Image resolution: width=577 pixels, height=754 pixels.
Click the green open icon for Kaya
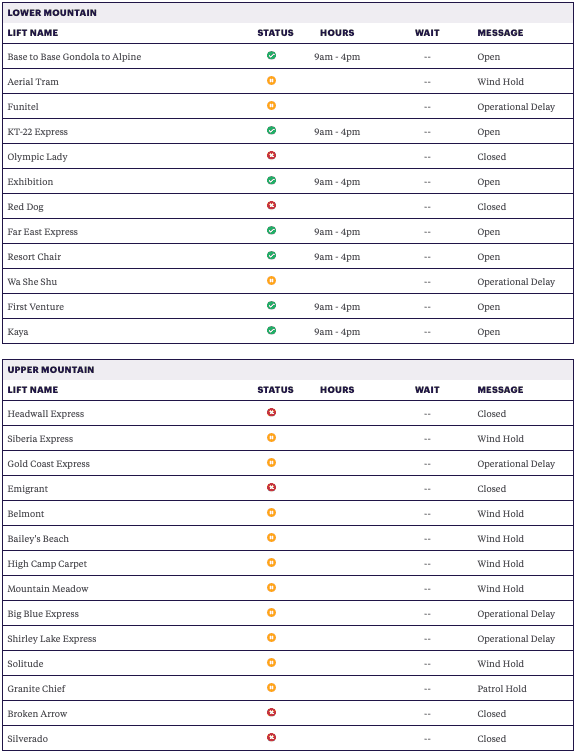click(271, 331)
